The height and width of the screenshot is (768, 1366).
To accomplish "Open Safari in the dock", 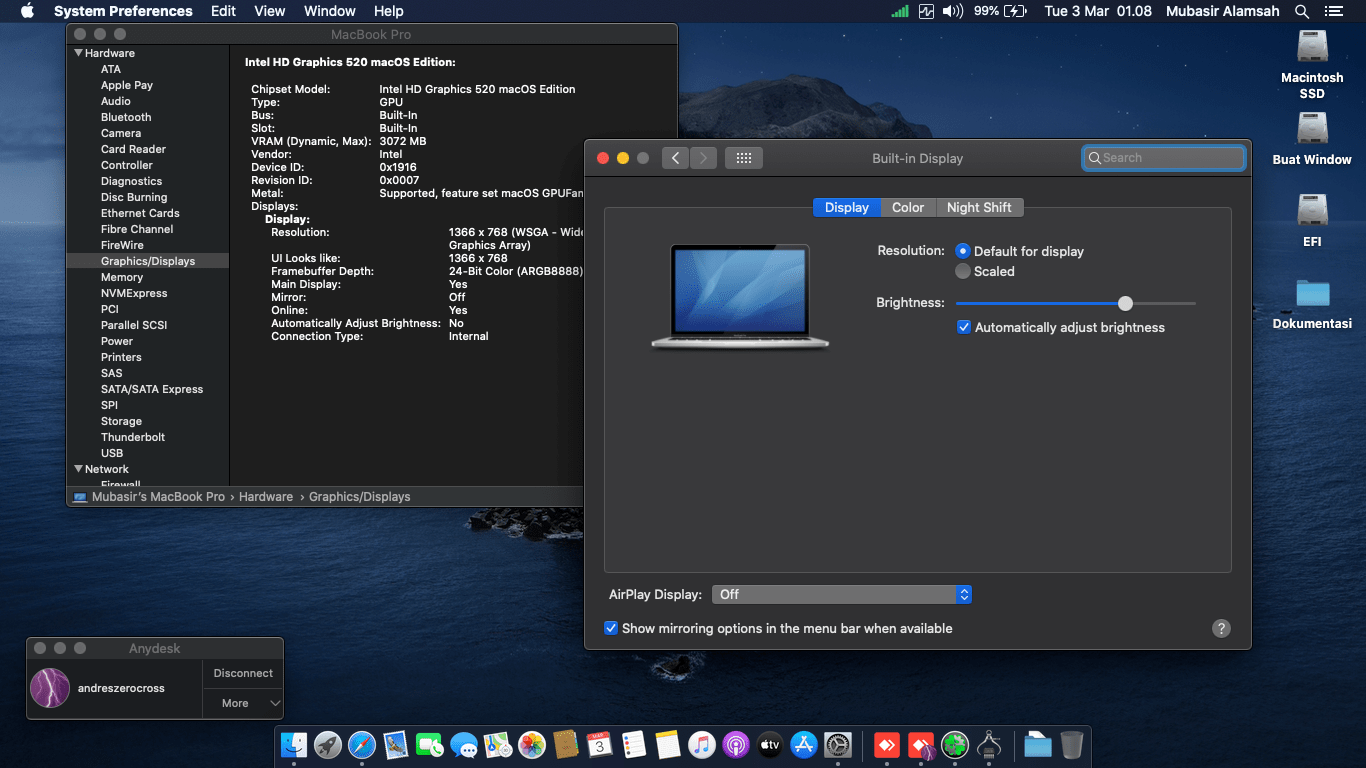I will (362, 745).
